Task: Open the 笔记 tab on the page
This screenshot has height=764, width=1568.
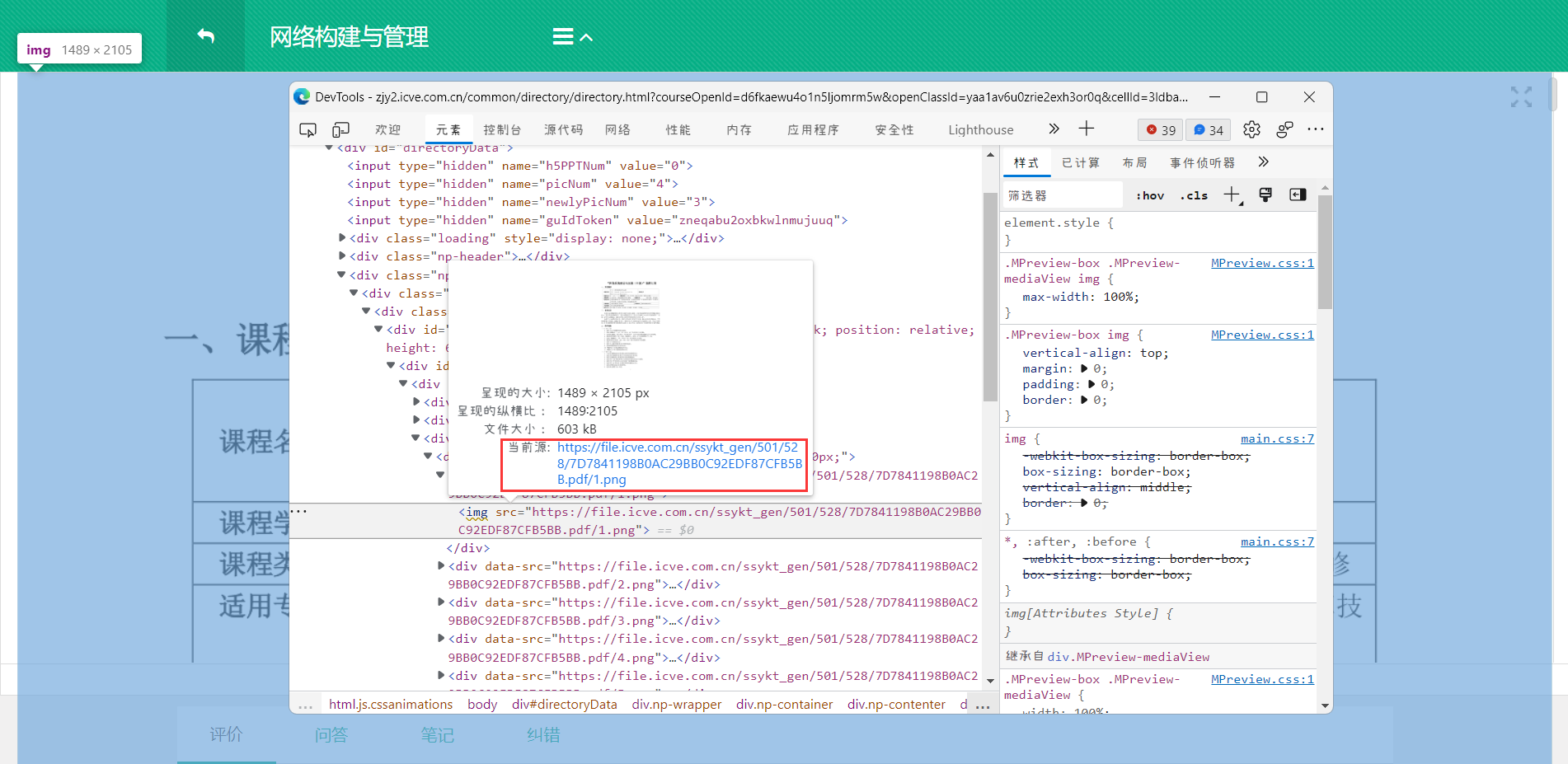Action: tap(437, 734)
